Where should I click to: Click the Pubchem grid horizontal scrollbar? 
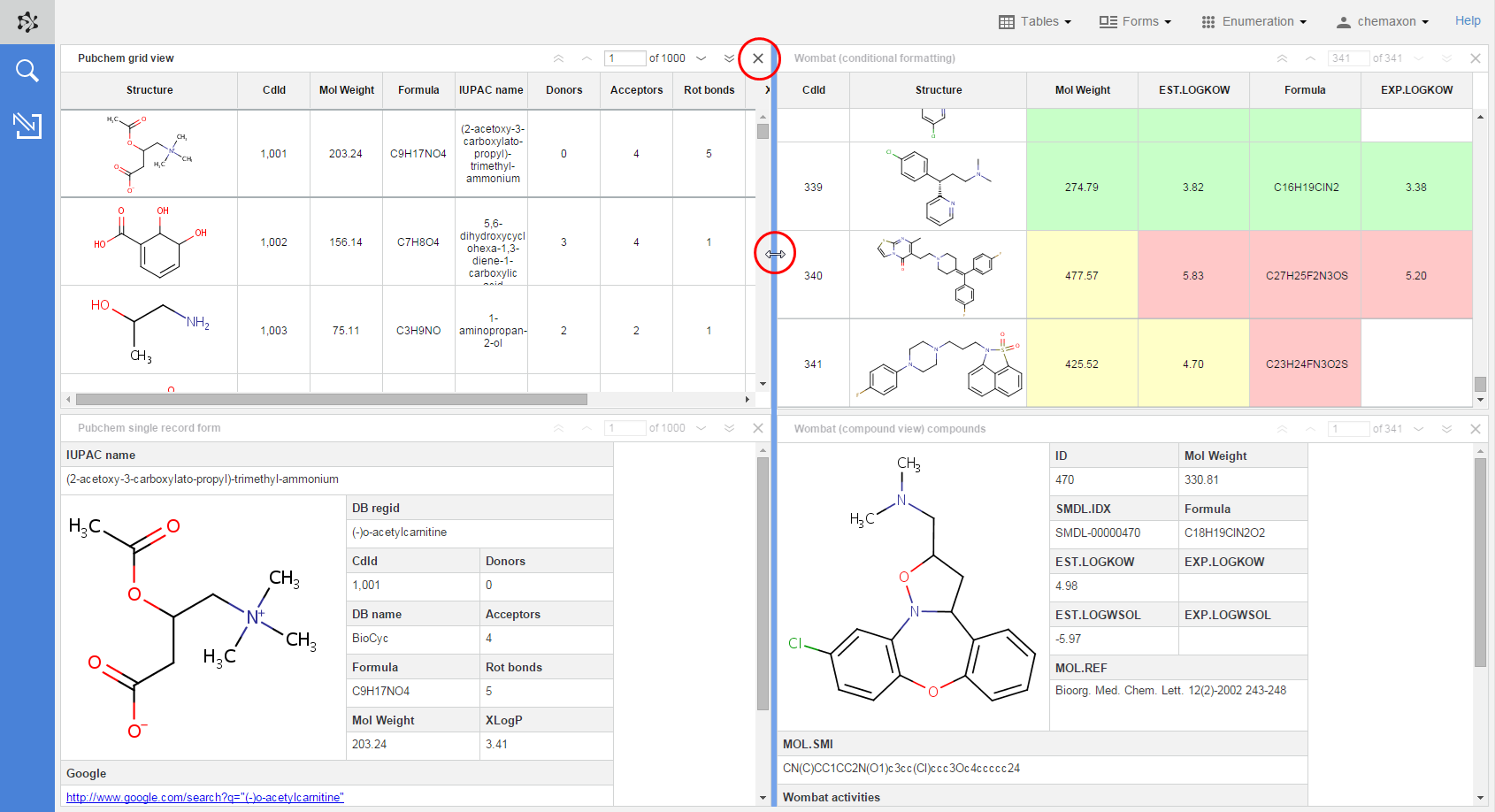(x=332, y=400)
